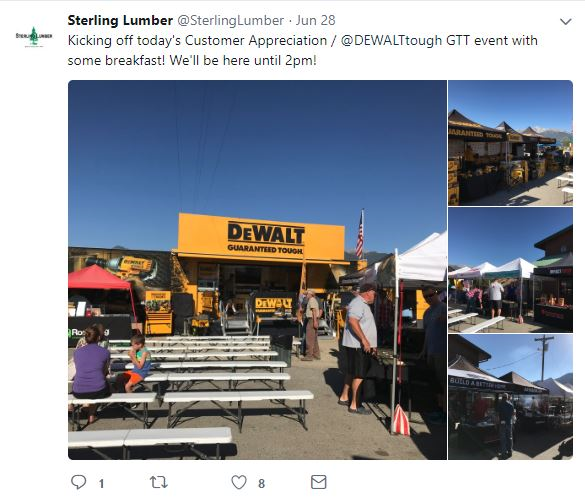Open Sterling Lumber profile avatar
Image resolution: width=585 pixels, height=499 pixels.
point(34,37)
